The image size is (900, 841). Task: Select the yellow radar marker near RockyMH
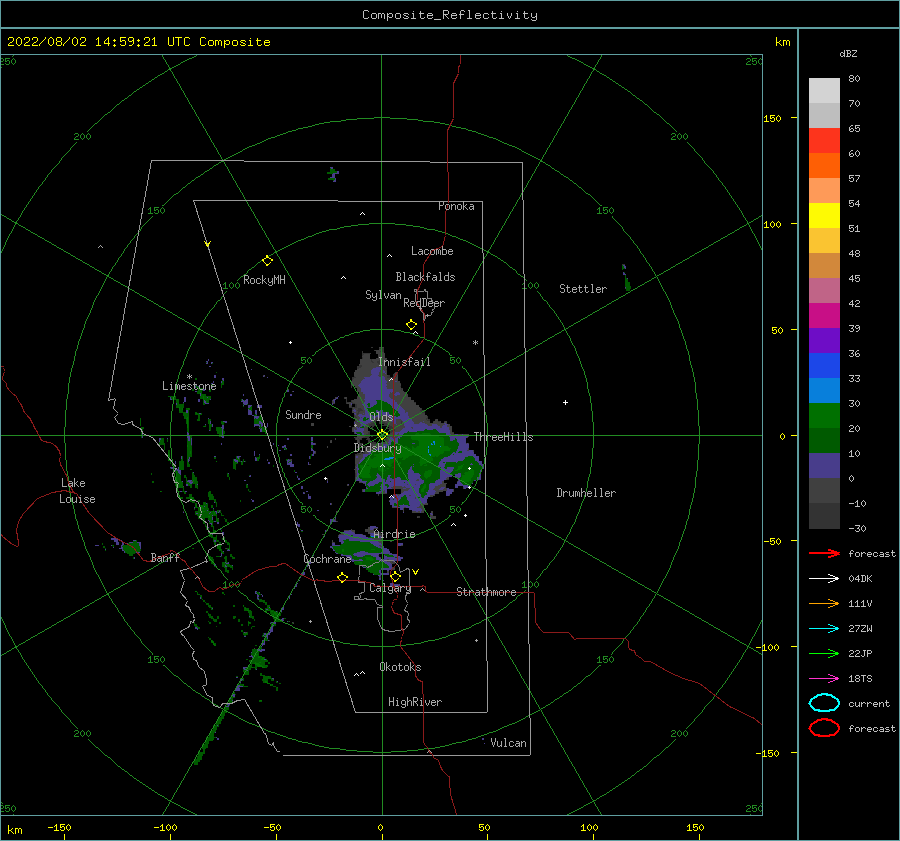(x=267, y=261)
